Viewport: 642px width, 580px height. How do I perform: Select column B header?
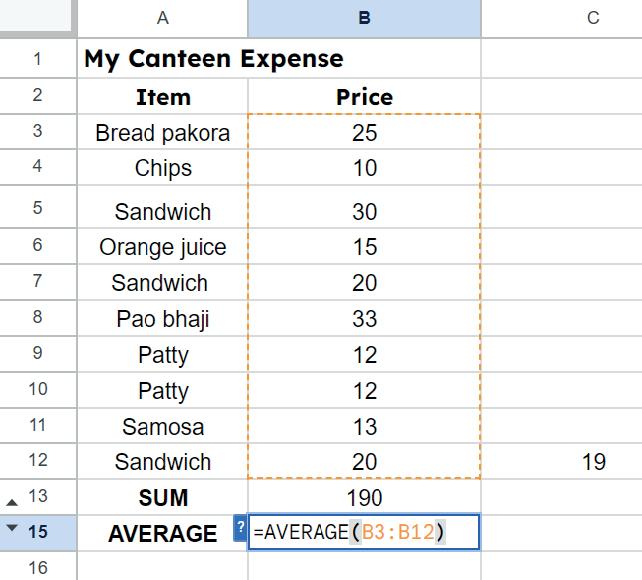364,18
